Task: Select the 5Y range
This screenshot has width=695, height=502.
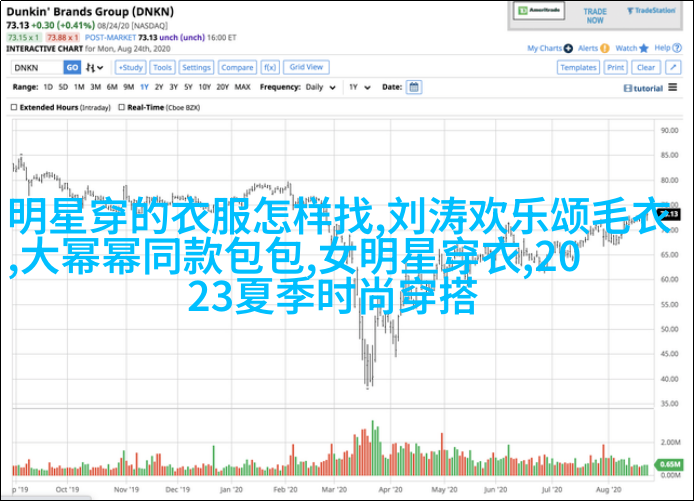Action: click(188, 87)
